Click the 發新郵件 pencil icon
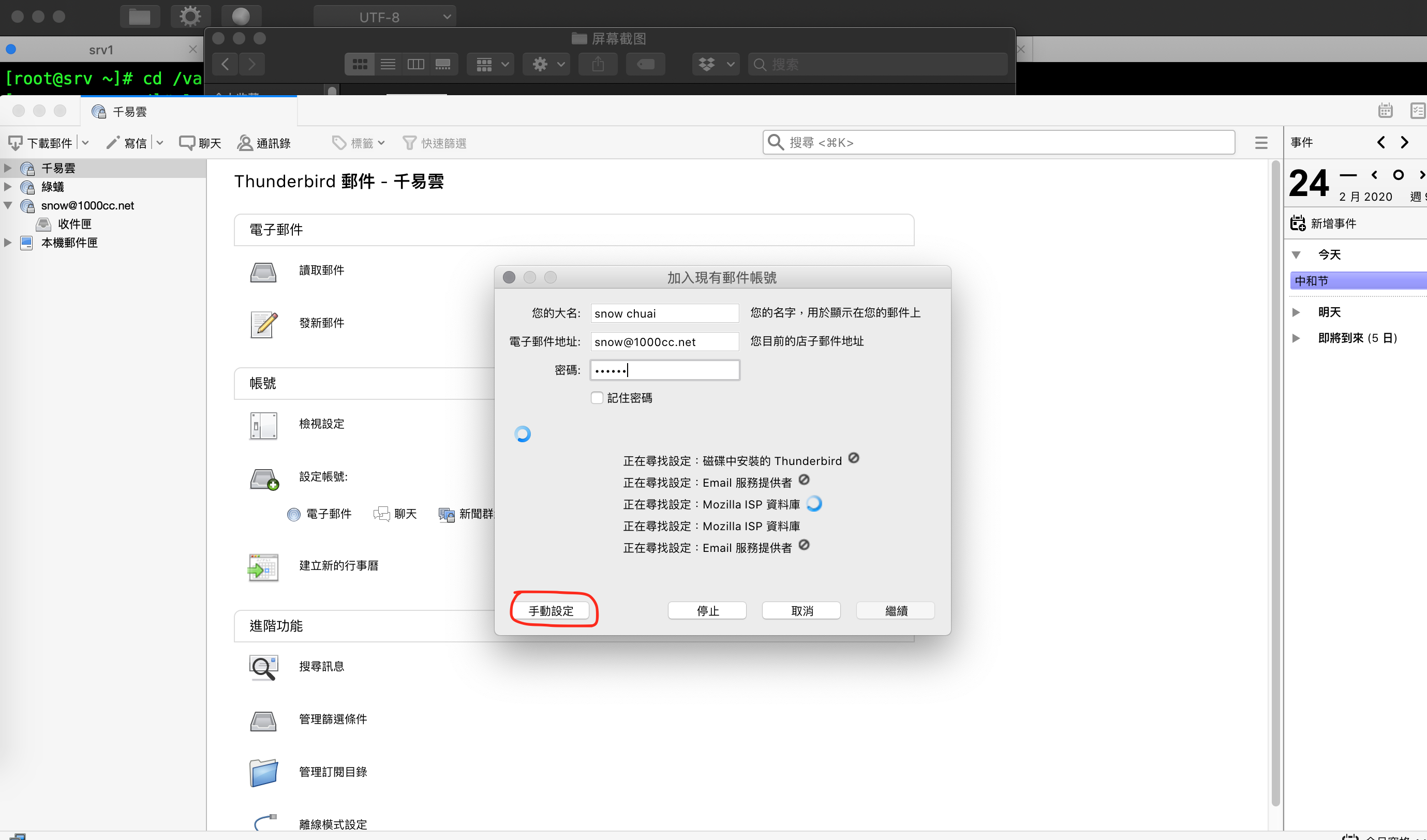 (x=263, y=324)
